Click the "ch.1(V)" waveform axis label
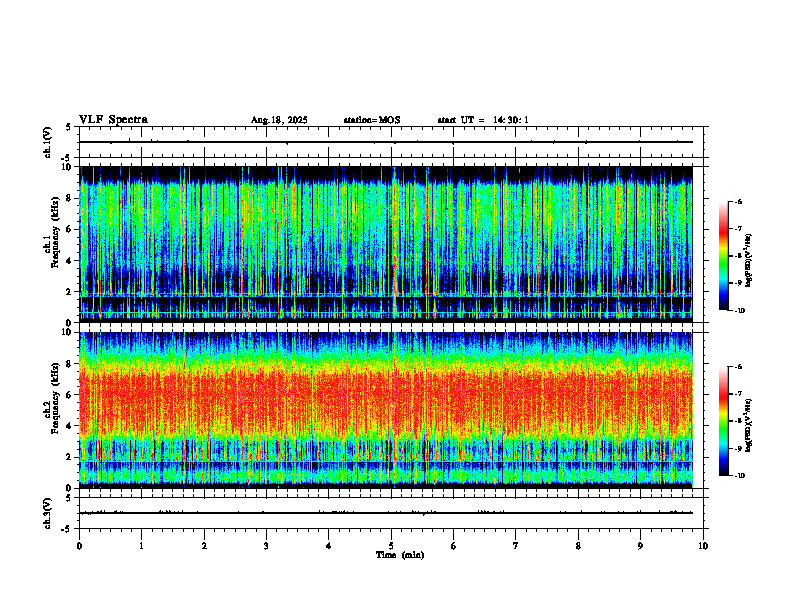792x612 pixels. click(47, 142)
